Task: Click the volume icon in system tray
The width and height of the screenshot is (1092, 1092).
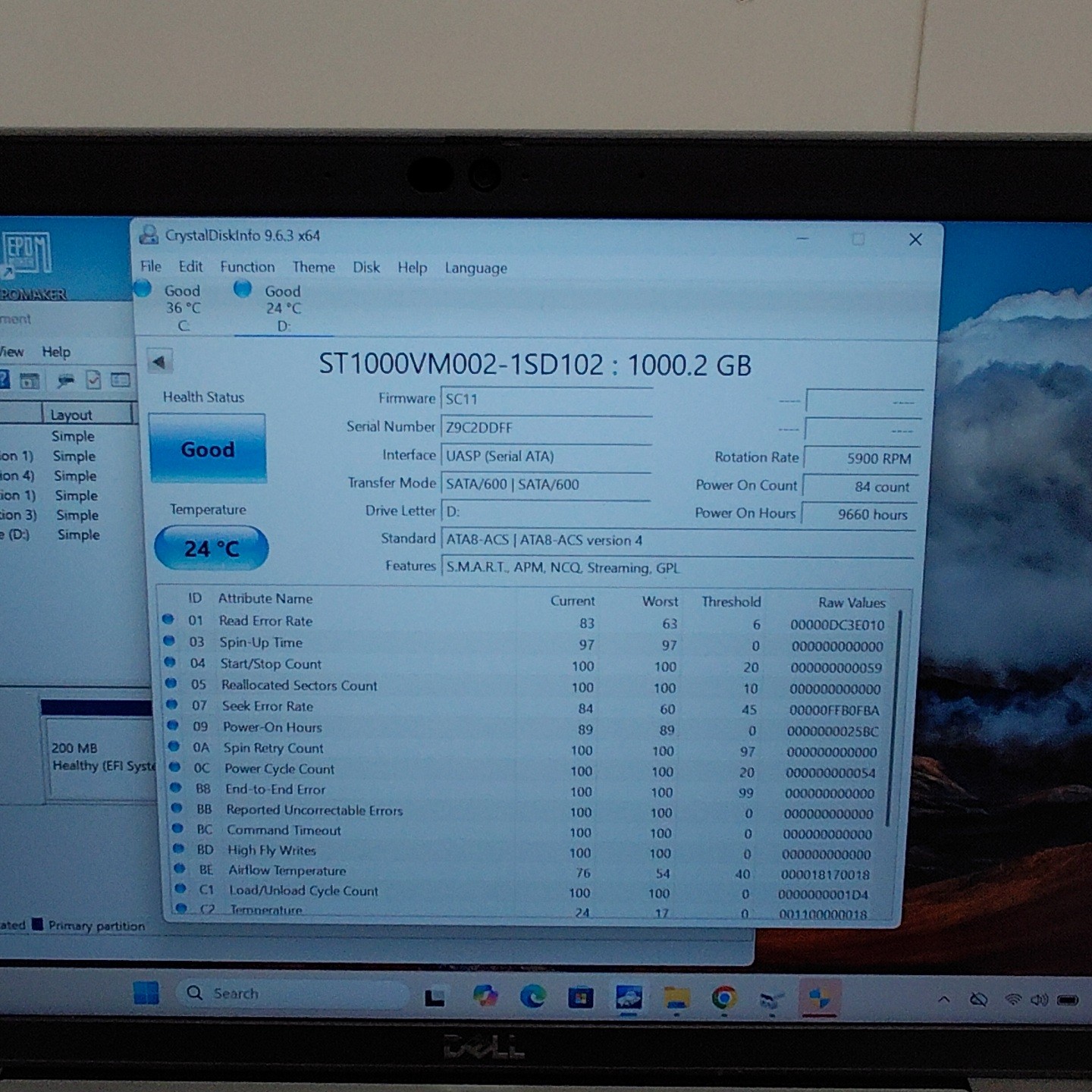Action: click(1039, 1000)
